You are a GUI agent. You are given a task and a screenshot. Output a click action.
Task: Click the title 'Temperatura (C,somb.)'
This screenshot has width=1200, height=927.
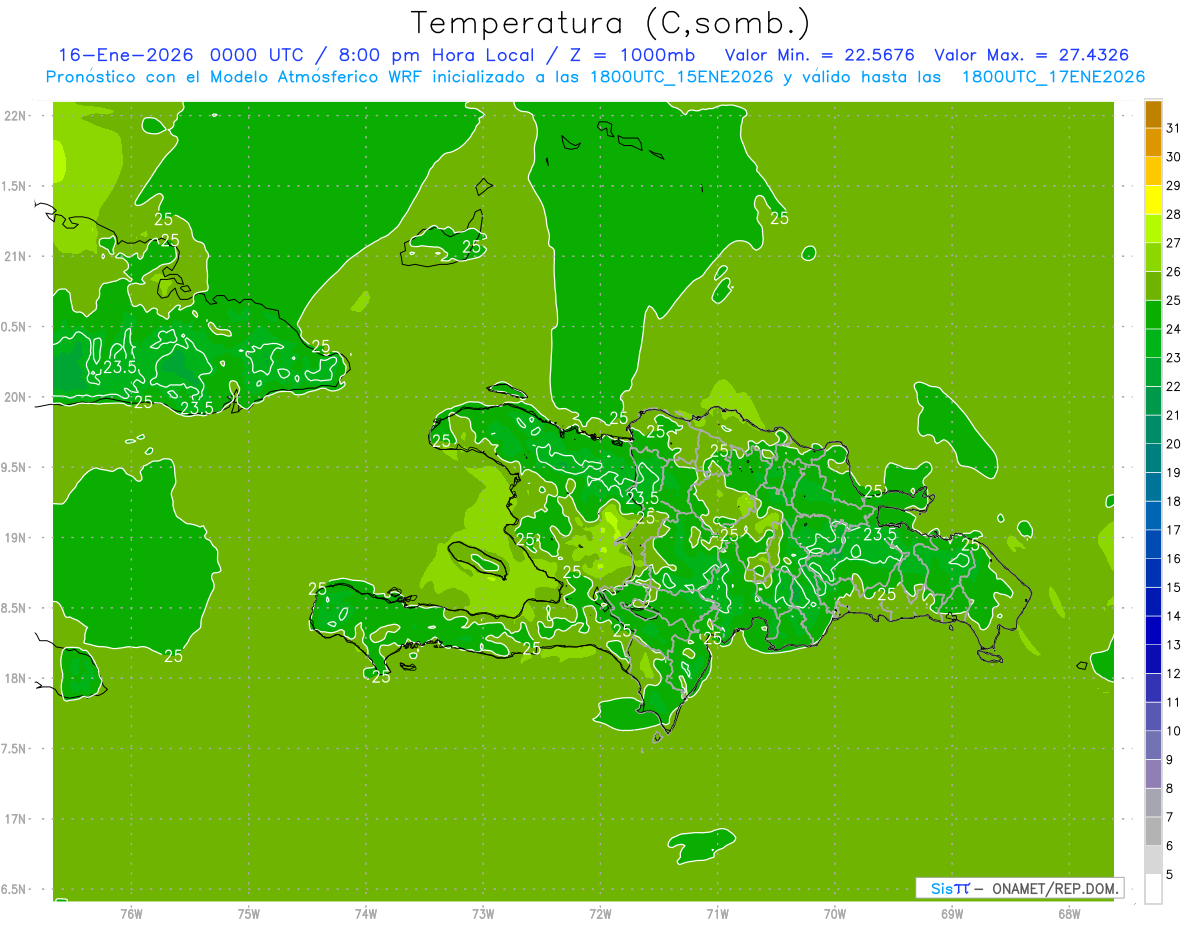coord(611,23)
